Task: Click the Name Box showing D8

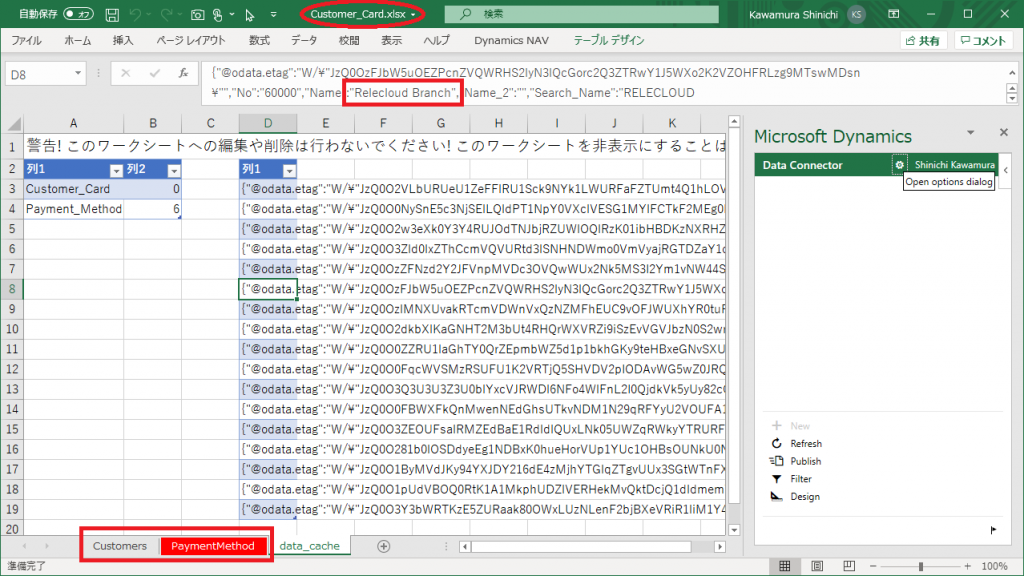Action: [39, 74]
